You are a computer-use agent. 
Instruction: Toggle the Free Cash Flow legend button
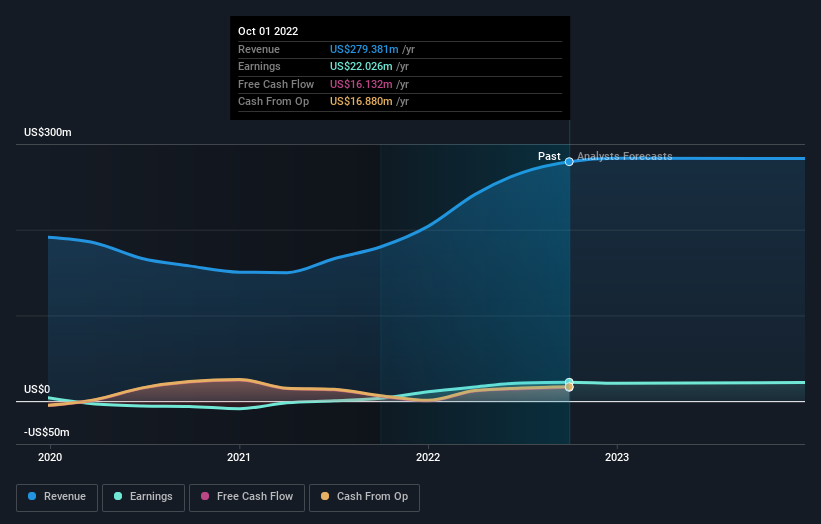coord(247,497)
